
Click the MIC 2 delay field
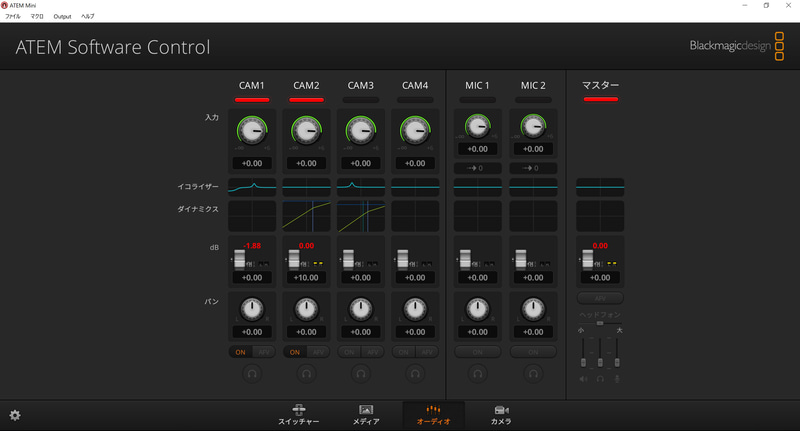coord(533,168)
